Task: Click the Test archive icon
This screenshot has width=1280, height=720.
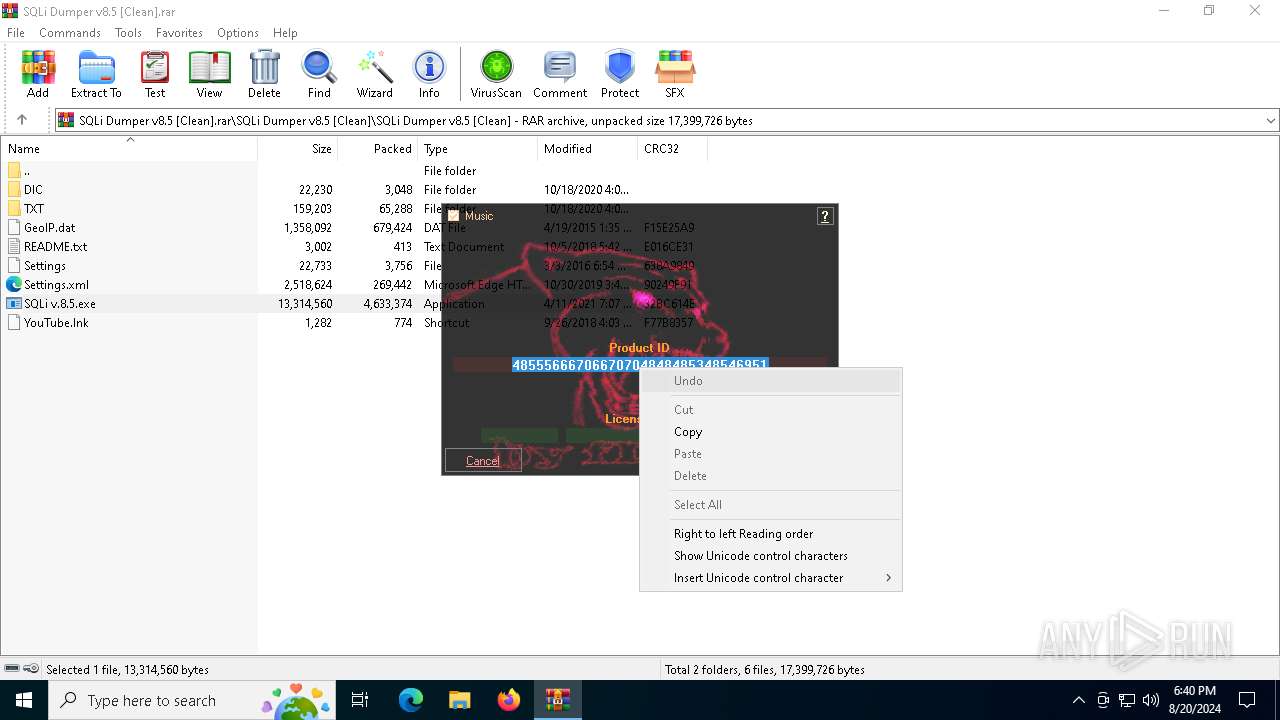Action: (155, 75)
